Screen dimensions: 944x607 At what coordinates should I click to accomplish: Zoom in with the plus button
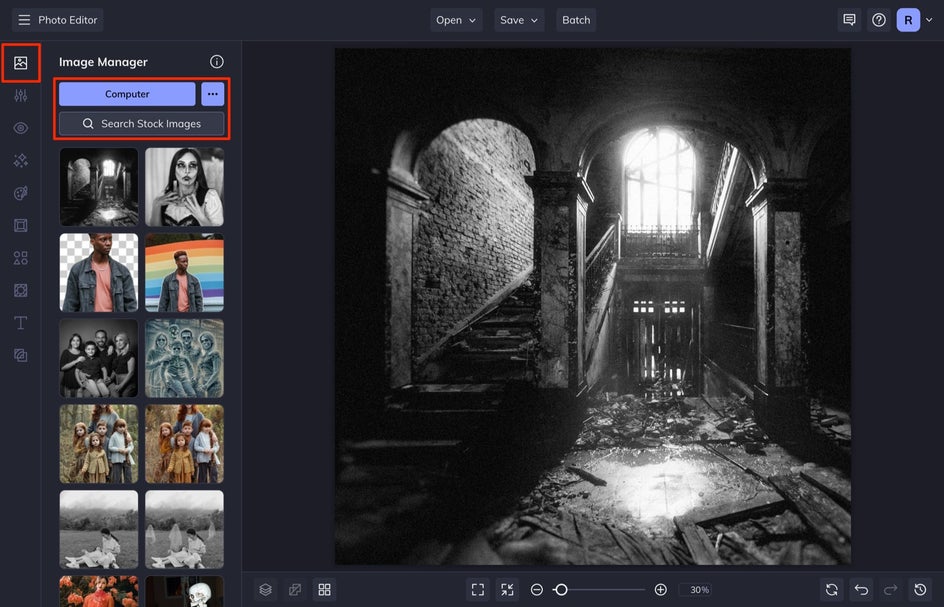(x=660, y=590)
